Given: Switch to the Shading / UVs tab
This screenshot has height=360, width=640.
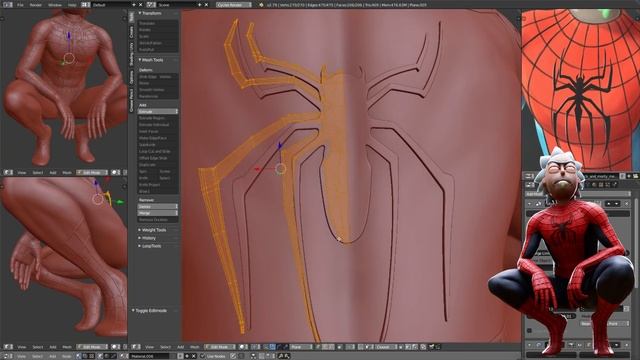Looking at the screenshot, I should coord(131,54).
